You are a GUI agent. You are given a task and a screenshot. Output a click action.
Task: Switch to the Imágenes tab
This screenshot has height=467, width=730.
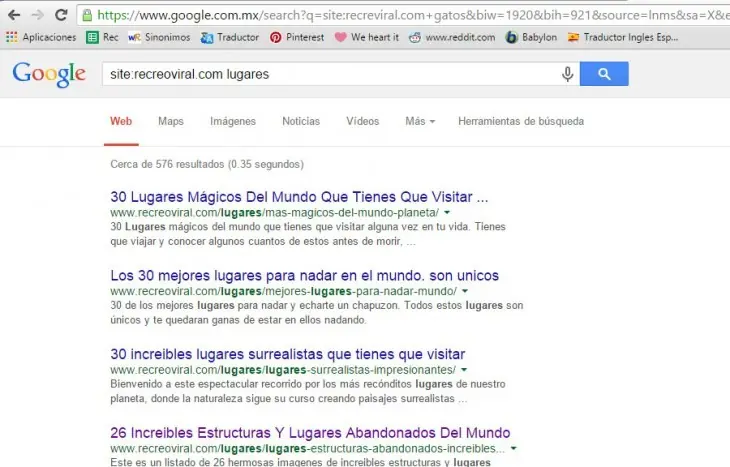pyautogui.click(x=233, y=122)
